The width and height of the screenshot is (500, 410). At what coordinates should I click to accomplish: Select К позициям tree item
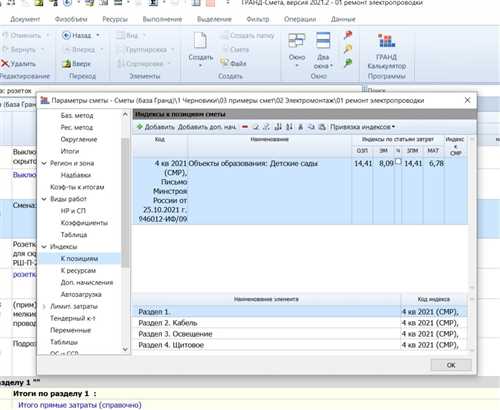(x=79, y=258)
